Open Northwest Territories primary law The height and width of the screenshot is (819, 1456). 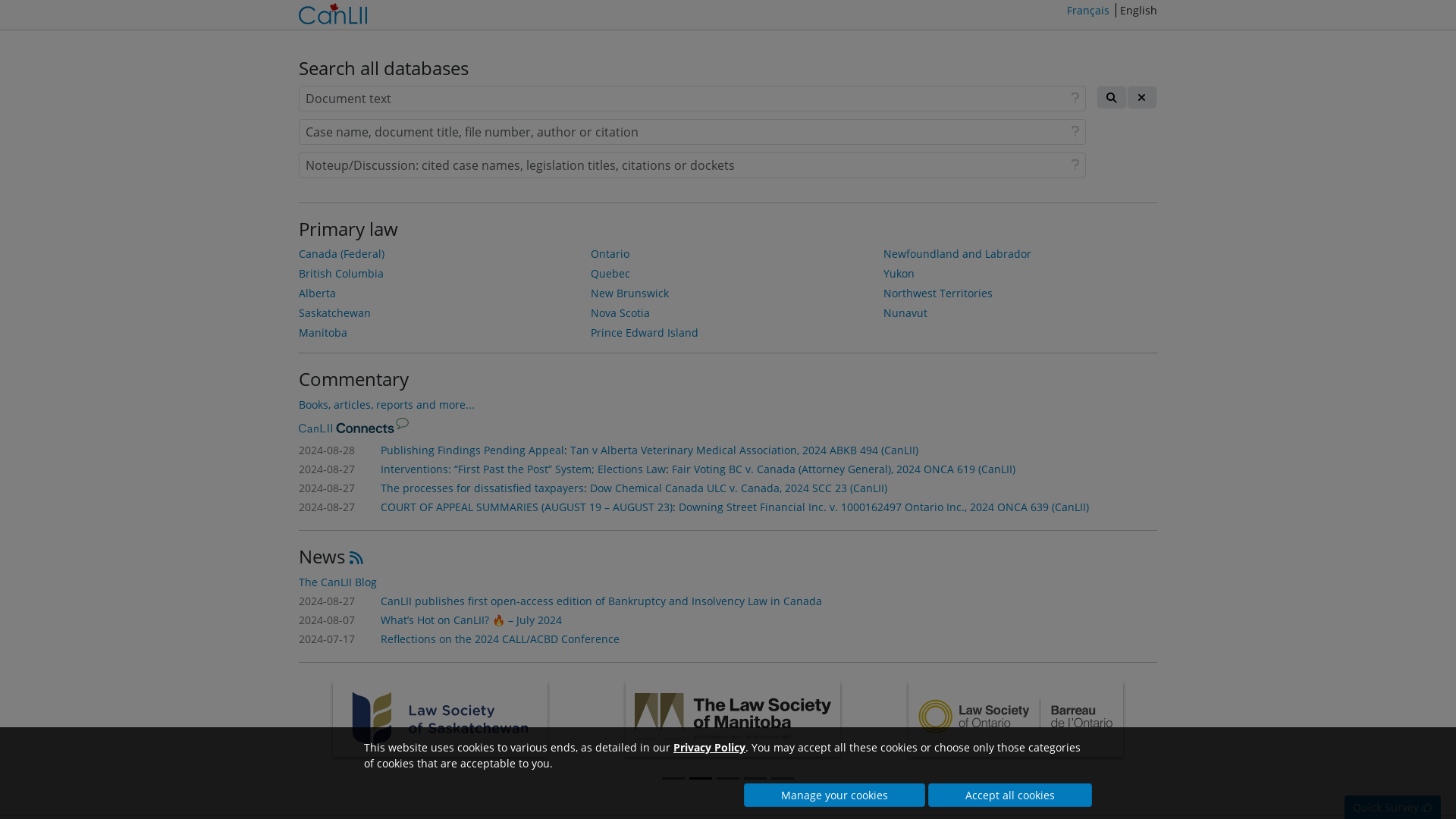click(938, 293)
